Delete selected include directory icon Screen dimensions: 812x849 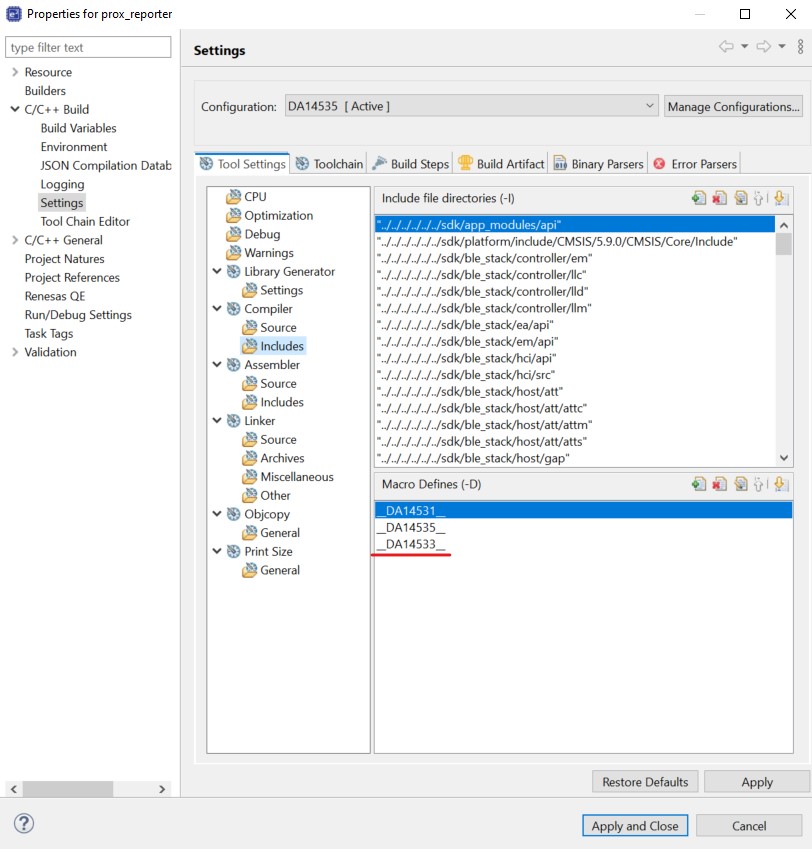[719, 198]
